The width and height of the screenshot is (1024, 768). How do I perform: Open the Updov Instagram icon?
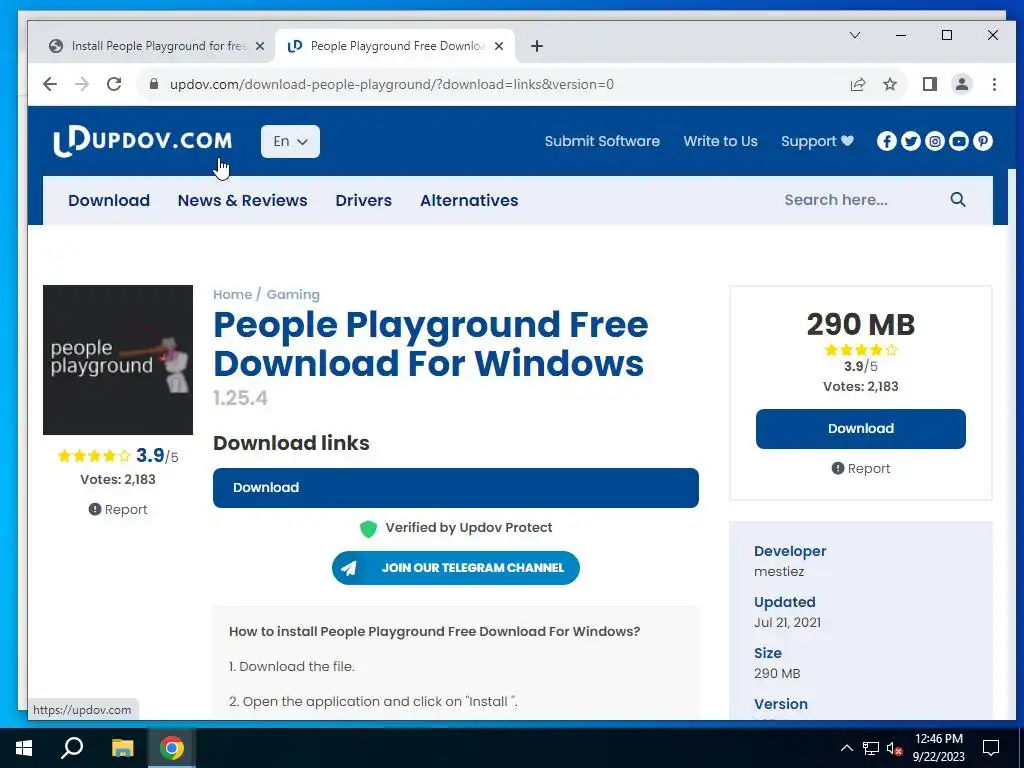pyautogui.click(x=935, y=141)
